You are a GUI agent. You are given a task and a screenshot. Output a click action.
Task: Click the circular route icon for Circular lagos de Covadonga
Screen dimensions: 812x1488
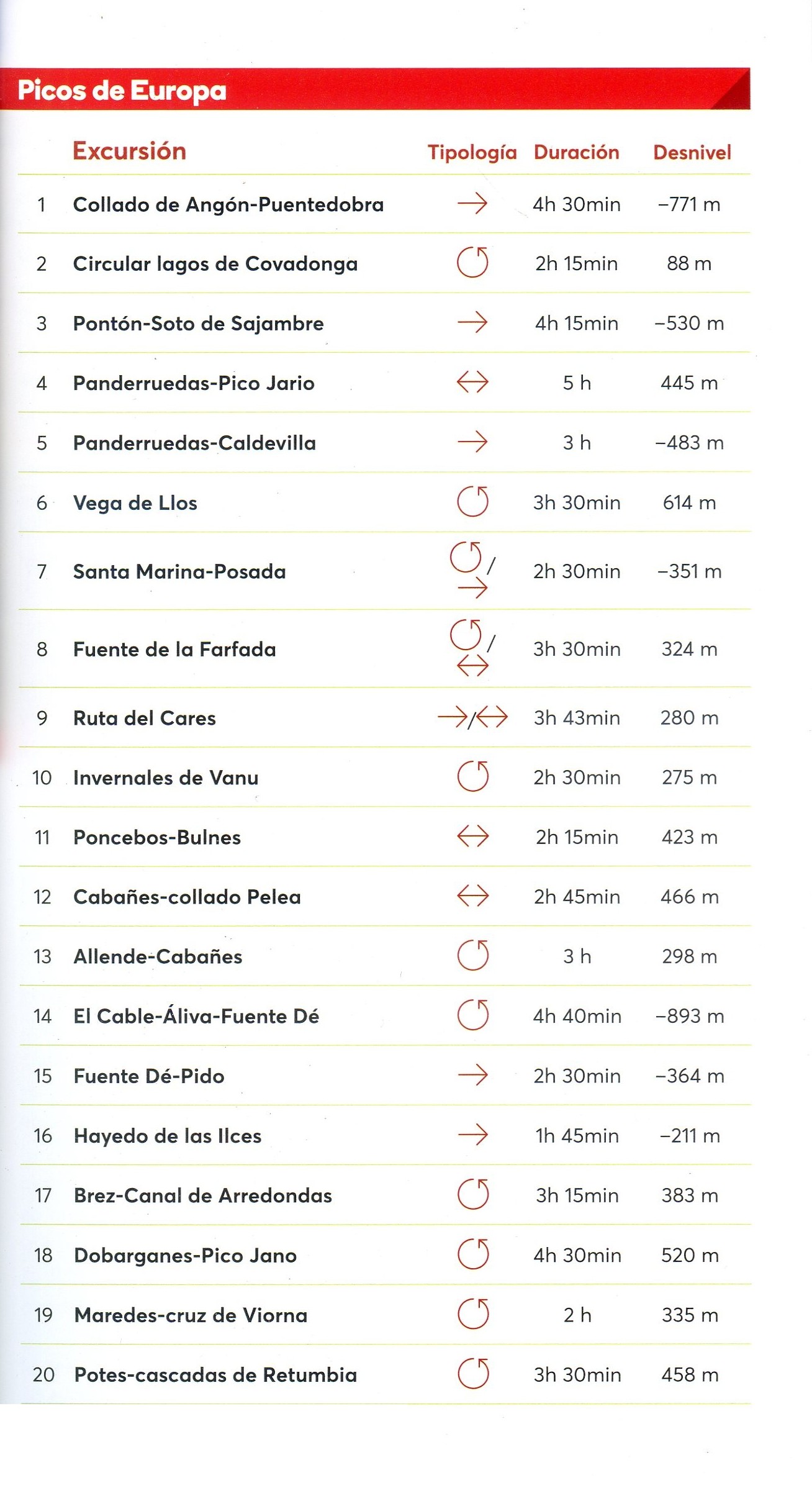tap(472, 263)
